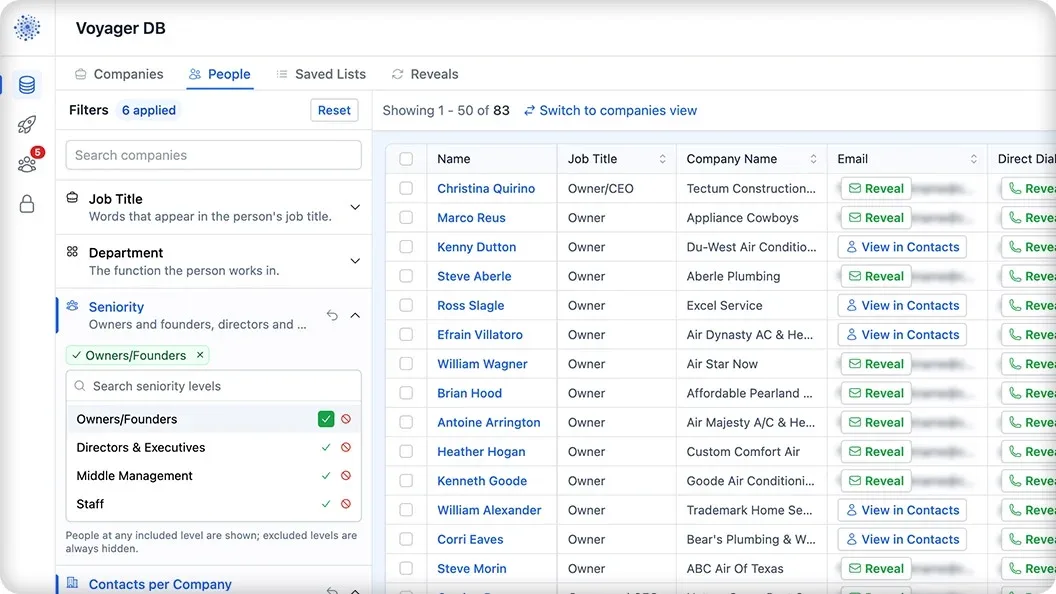Select the Ross Slagle row checkbox
The height and width of the screenshot is (594, 1056).
point(406,305)
